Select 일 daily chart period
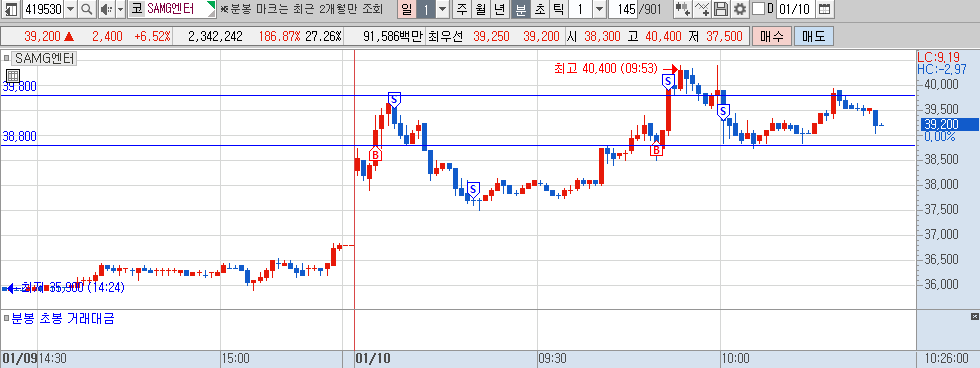The image size is (980, 368). [406, 9]
